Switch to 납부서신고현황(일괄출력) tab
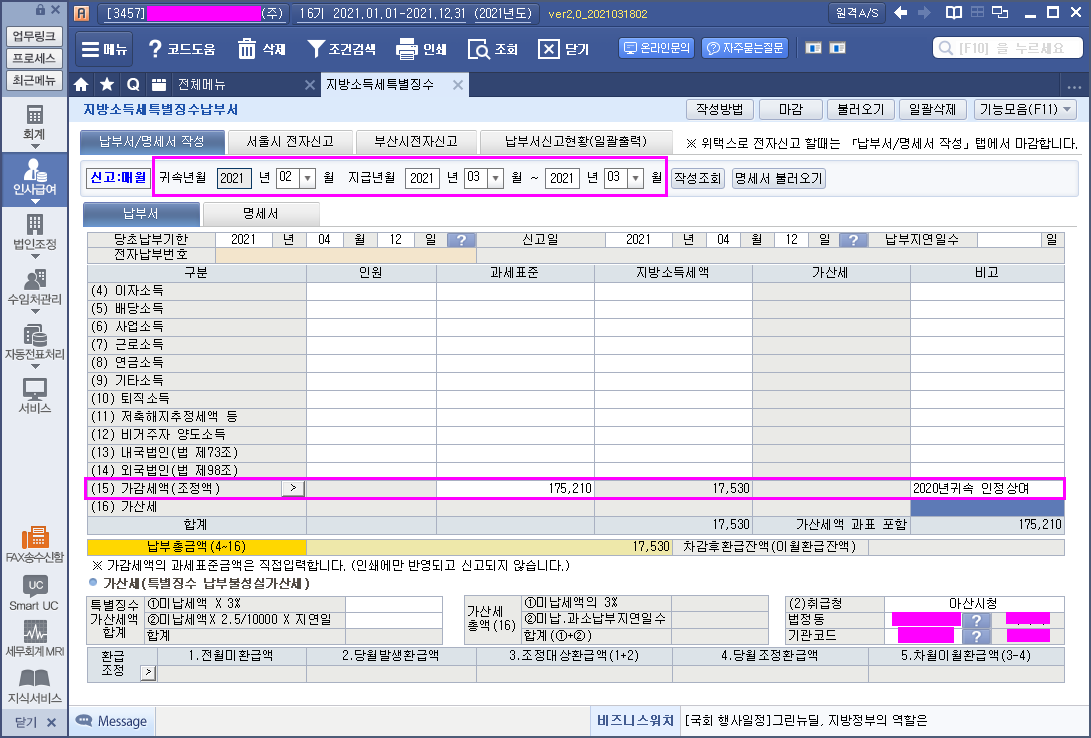Image resolution: width=1091 pixels, height=738 pixels. (576, 141)
